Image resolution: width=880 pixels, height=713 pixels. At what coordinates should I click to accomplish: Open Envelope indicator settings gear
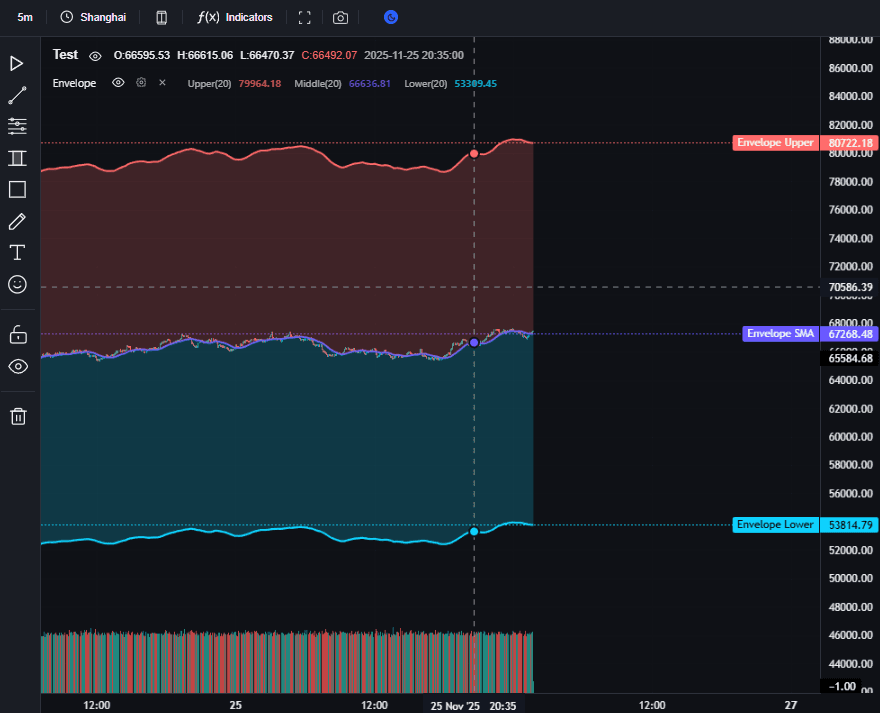[141, 83]
